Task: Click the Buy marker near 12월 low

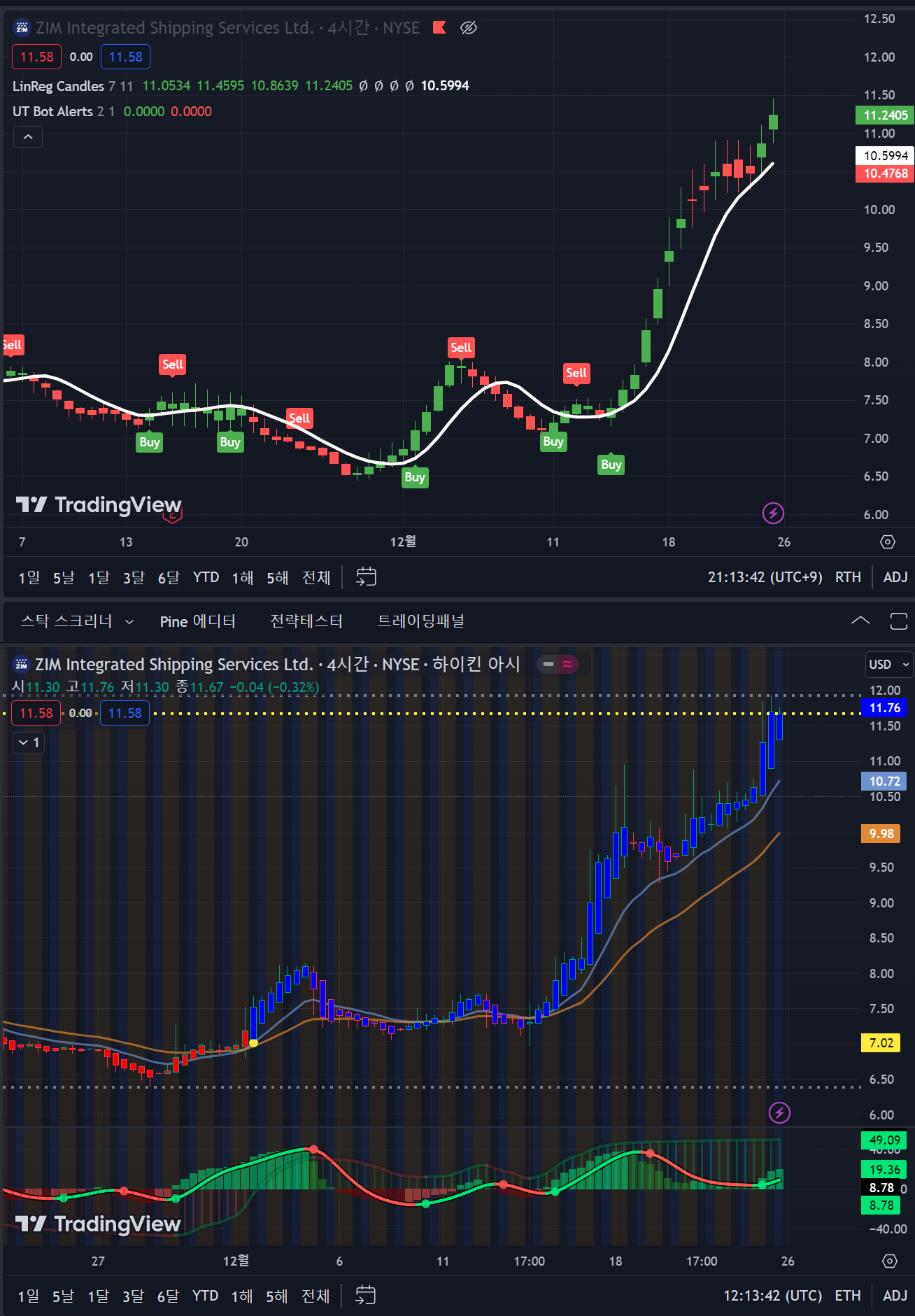Action: pos(415,477)
